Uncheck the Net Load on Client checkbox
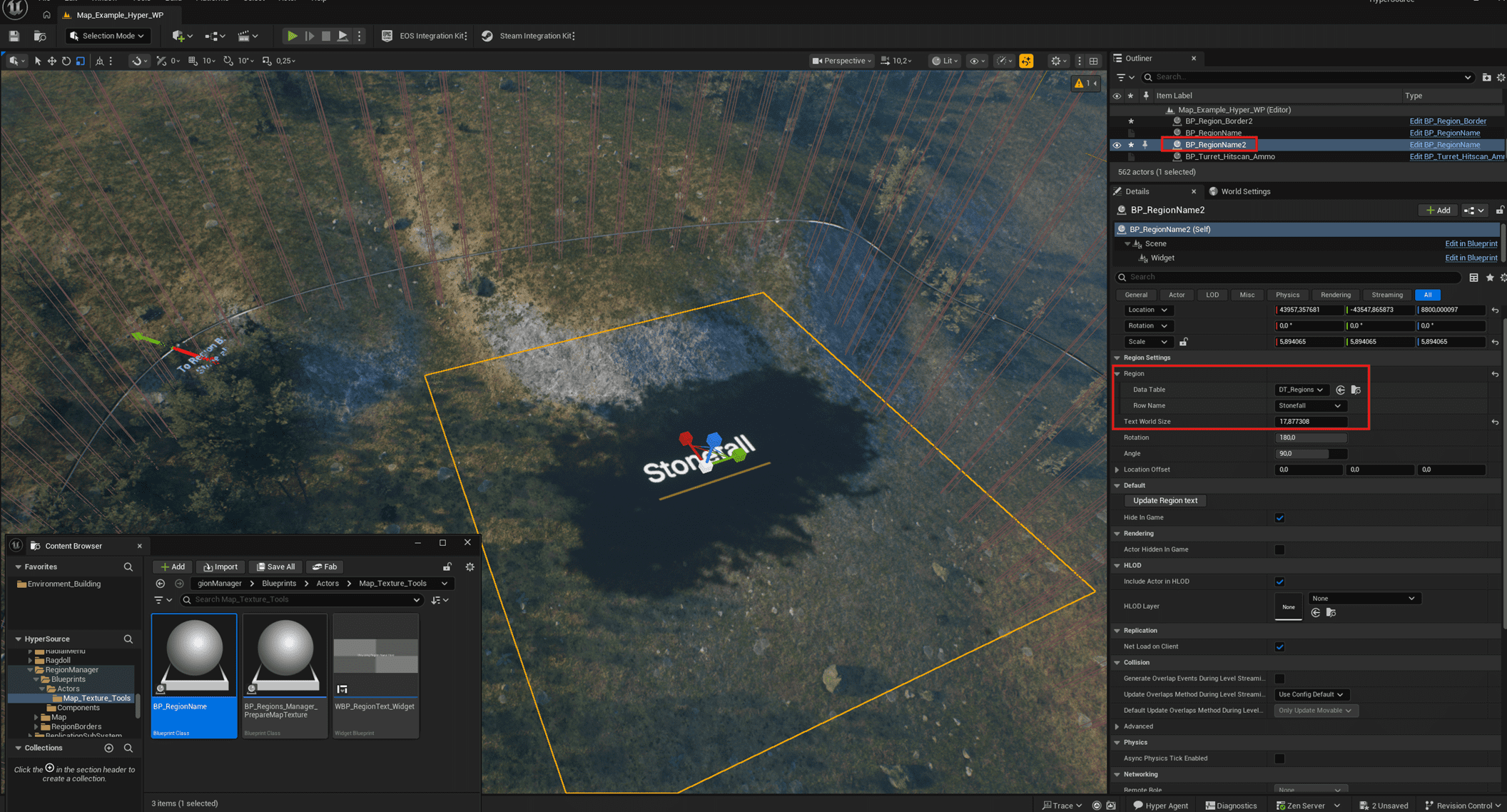Image resolution: width=1507 pixels, height=812 pixels. click(1279, 647)
